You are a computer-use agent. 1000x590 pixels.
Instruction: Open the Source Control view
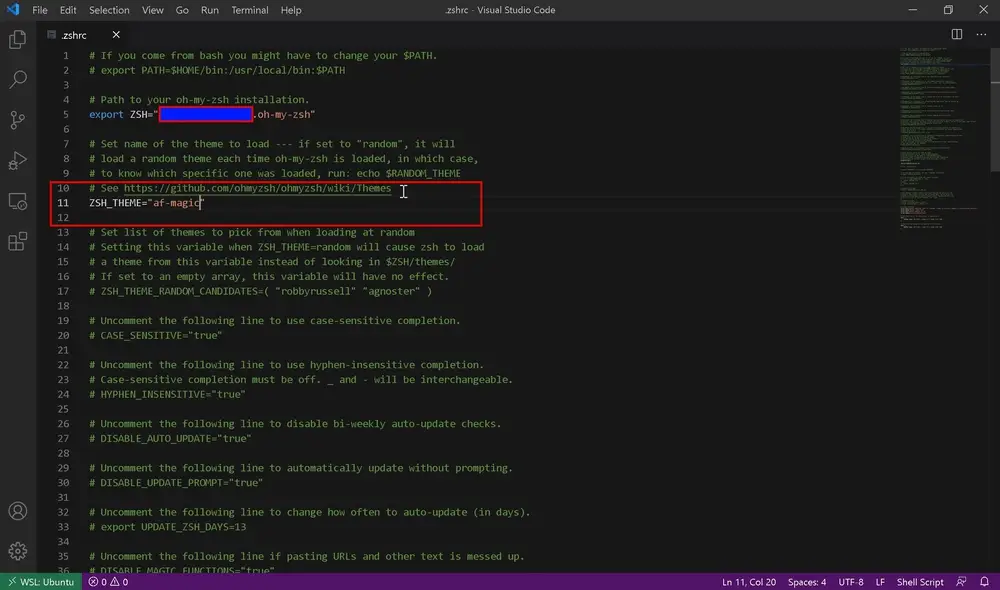[x=18, y=120]
